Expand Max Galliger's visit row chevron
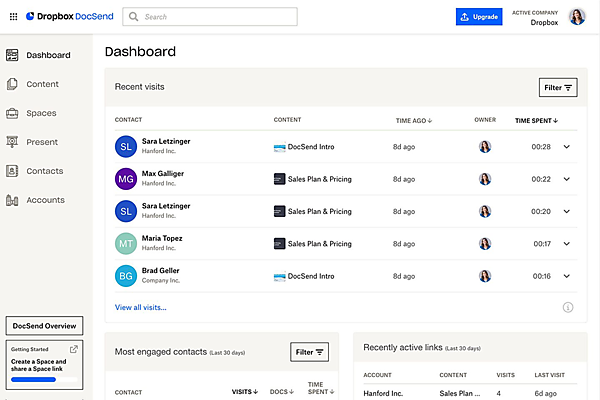The height and width of the screenshot is (400, 600). click(x=567, y=179)
